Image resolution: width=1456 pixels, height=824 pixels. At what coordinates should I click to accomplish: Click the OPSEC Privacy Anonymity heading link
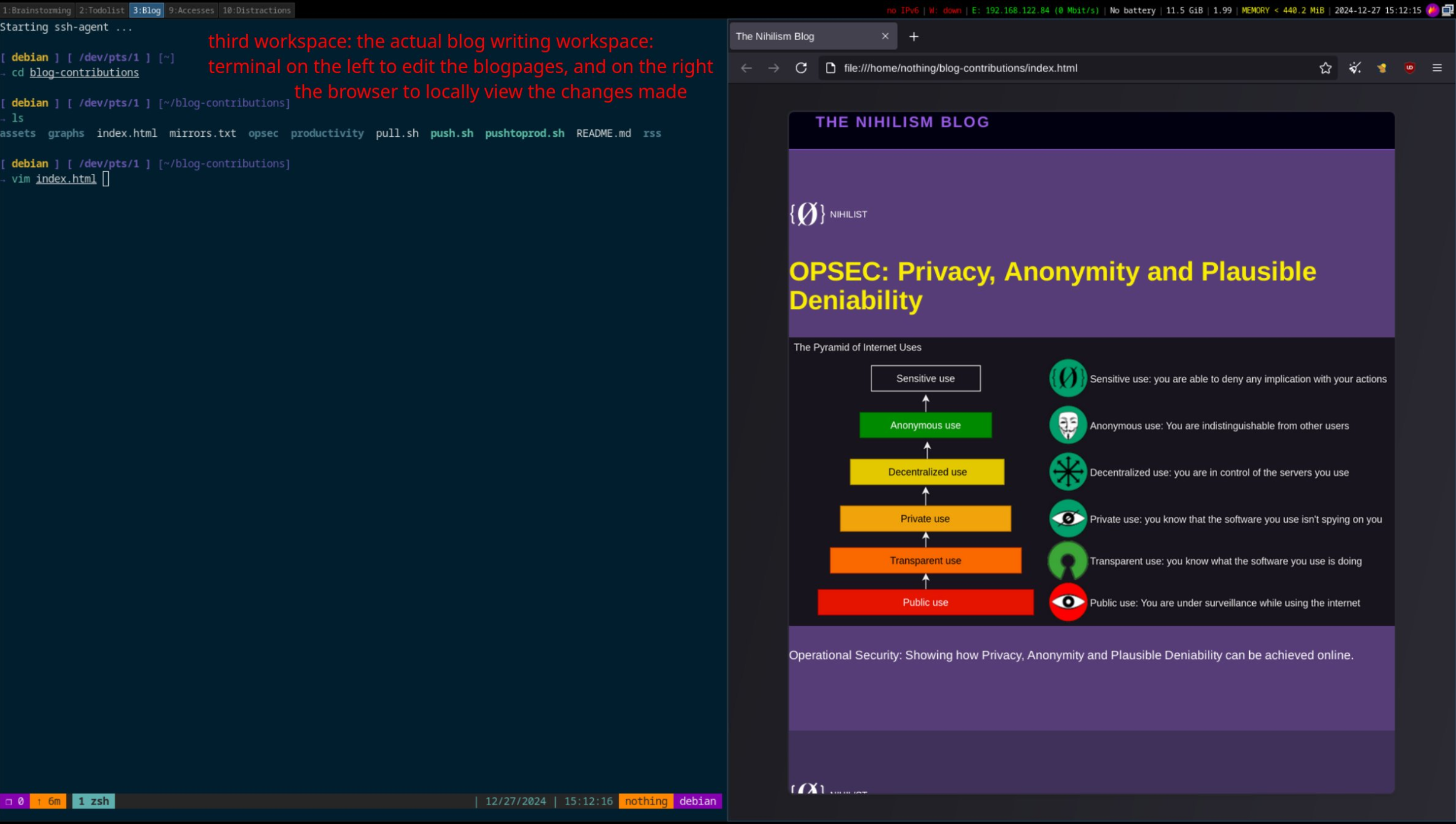[x=1052, y=286]
